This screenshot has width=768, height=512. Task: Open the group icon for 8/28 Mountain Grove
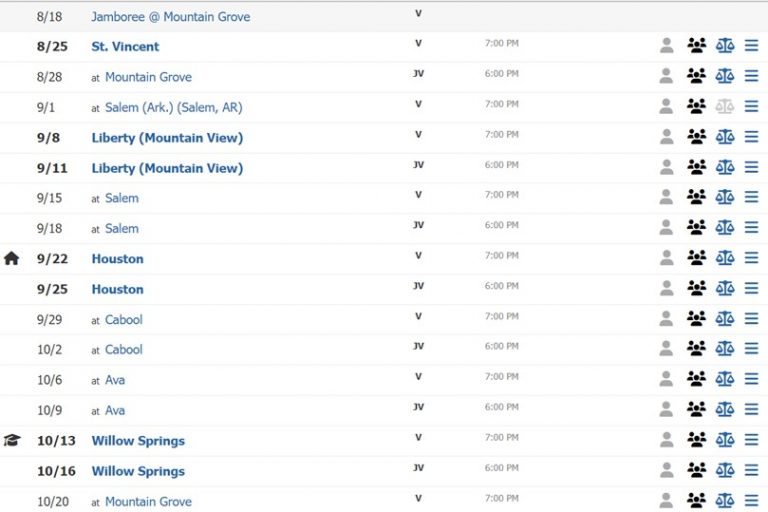[x=696, y=76]
